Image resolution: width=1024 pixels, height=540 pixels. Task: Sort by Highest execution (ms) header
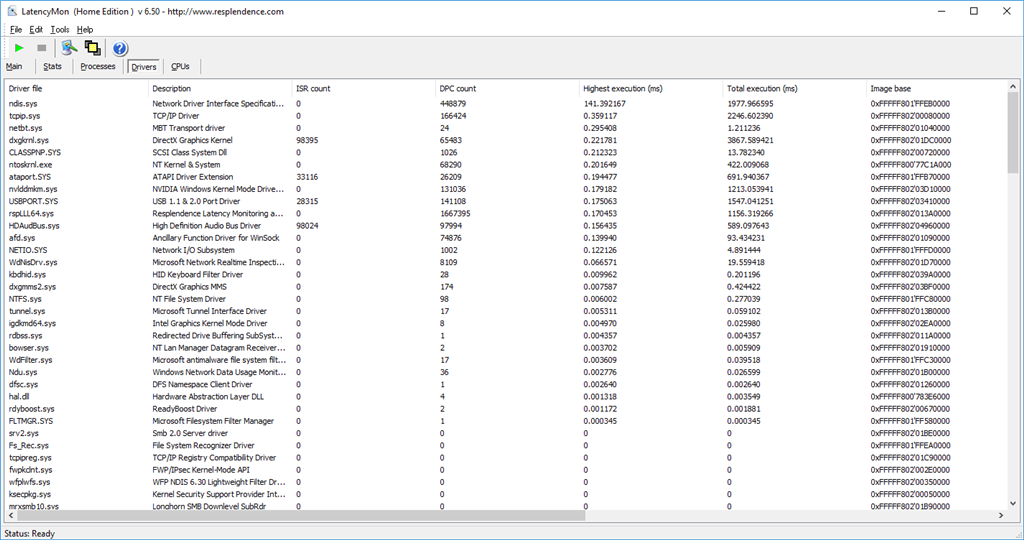pyautogui.click(x=651, y=88)
